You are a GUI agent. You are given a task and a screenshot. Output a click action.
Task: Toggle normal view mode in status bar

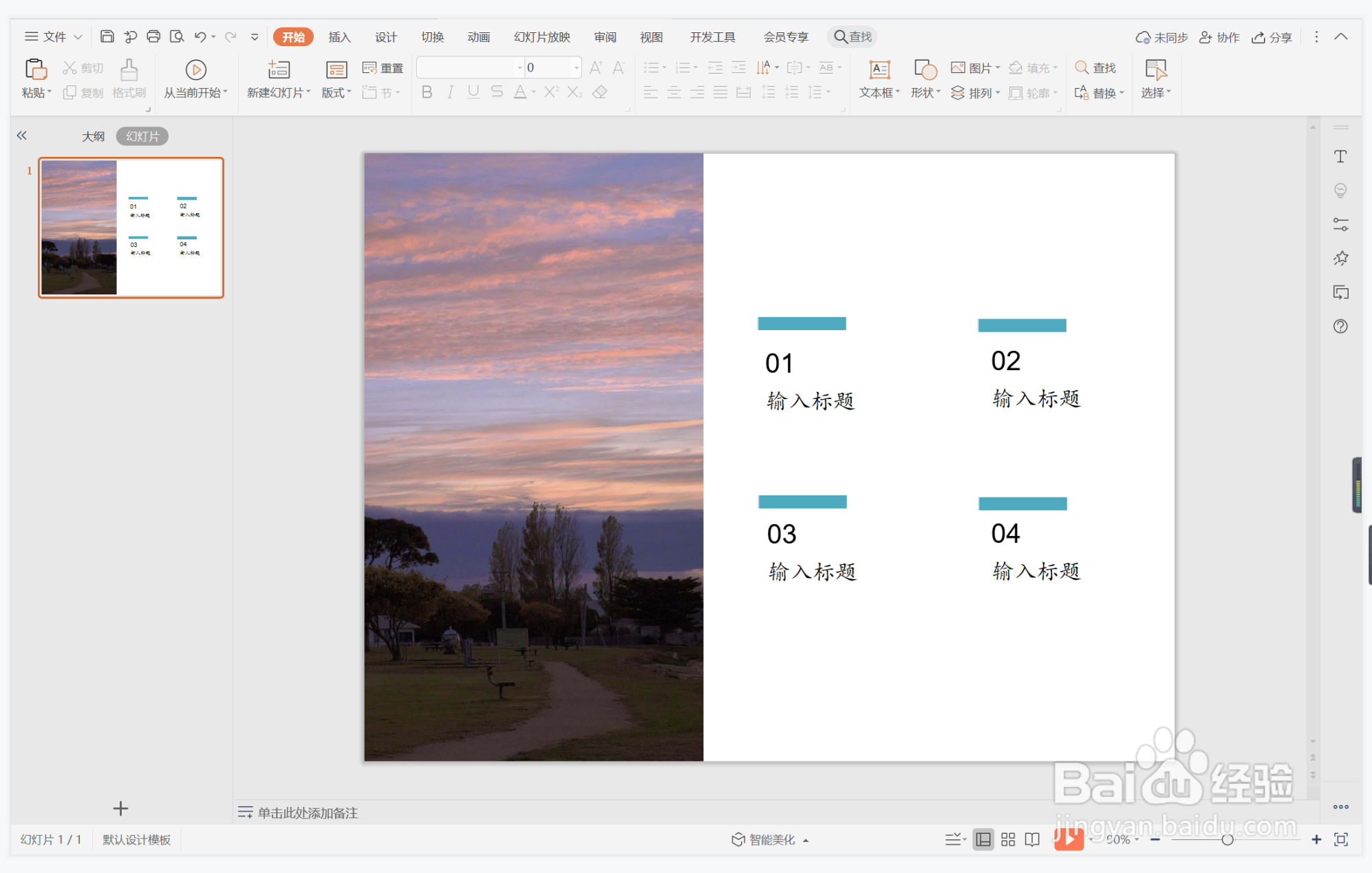pos(983,839)
